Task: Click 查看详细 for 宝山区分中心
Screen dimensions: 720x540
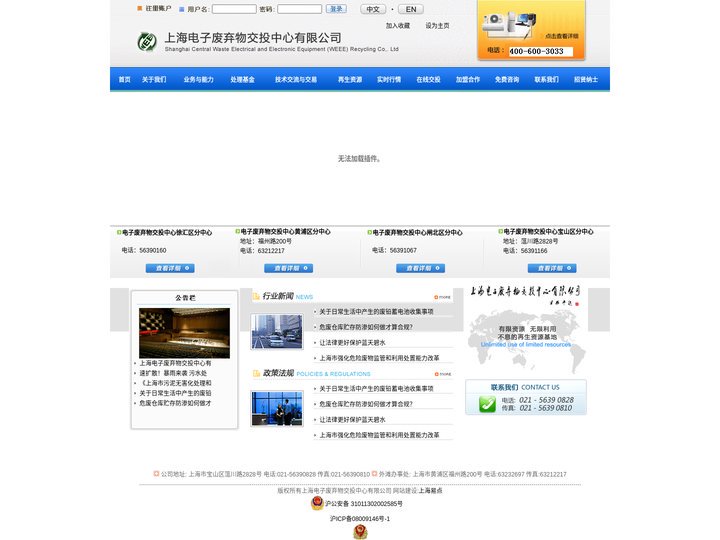Action: pos(552,268)
